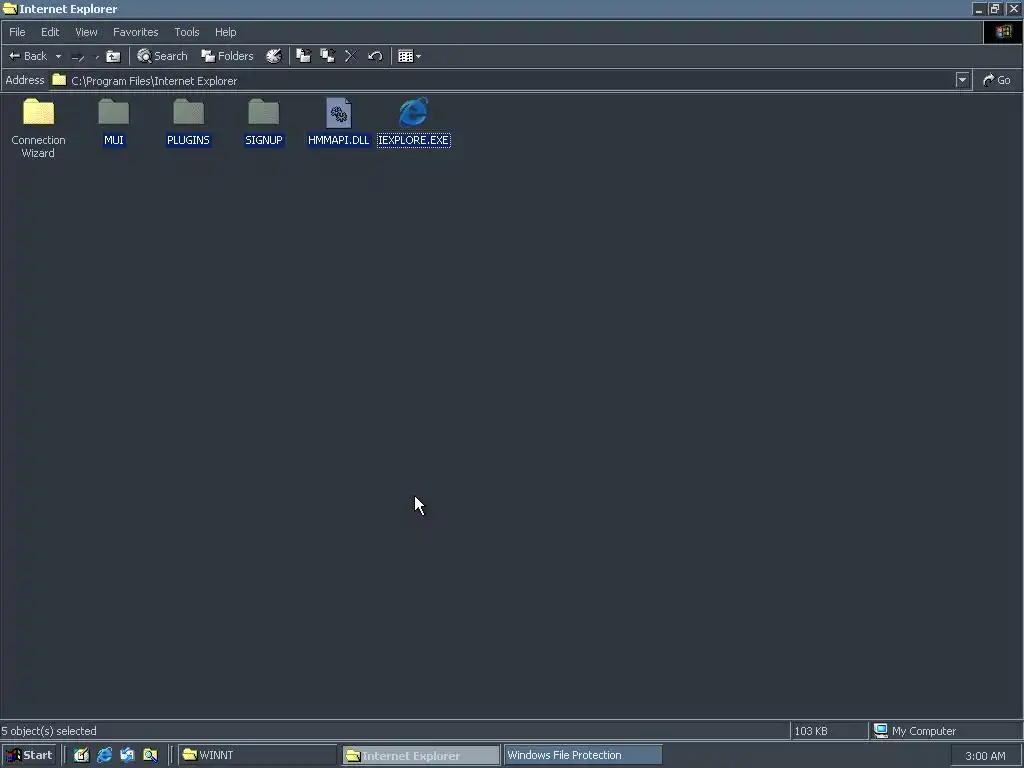Select the IEXPLORE.EXE application icon
Viewport: 1024px width, 768px height.
tap(413, 112)
